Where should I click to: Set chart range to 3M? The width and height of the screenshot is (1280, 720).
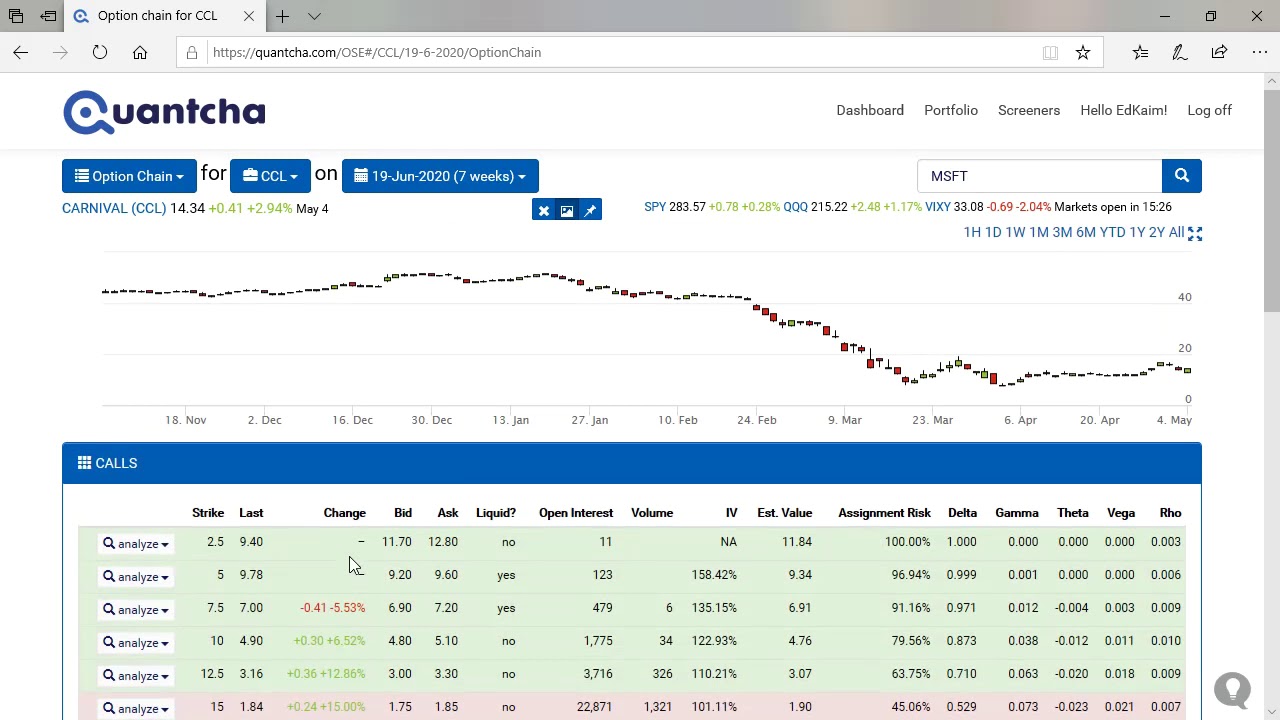(1062, 232)
